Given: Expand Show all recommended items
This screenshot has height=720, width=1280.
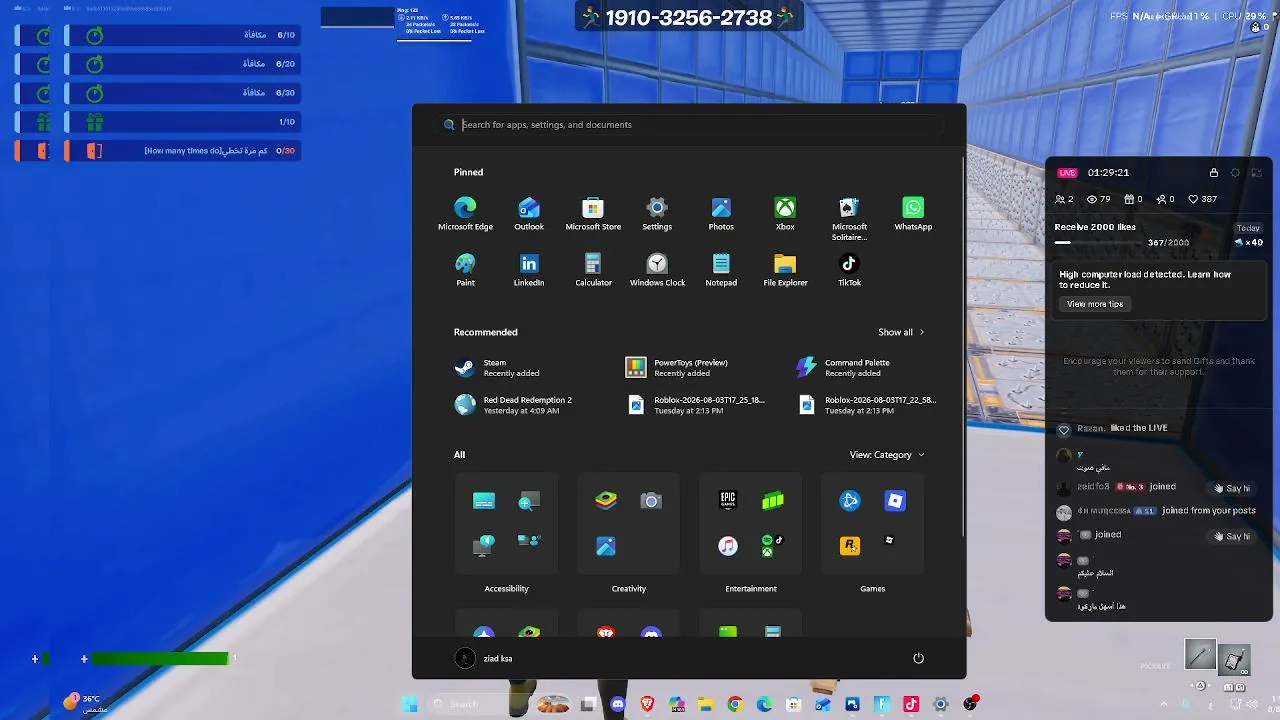Looking at the screenshot, I should click(901, 332).
